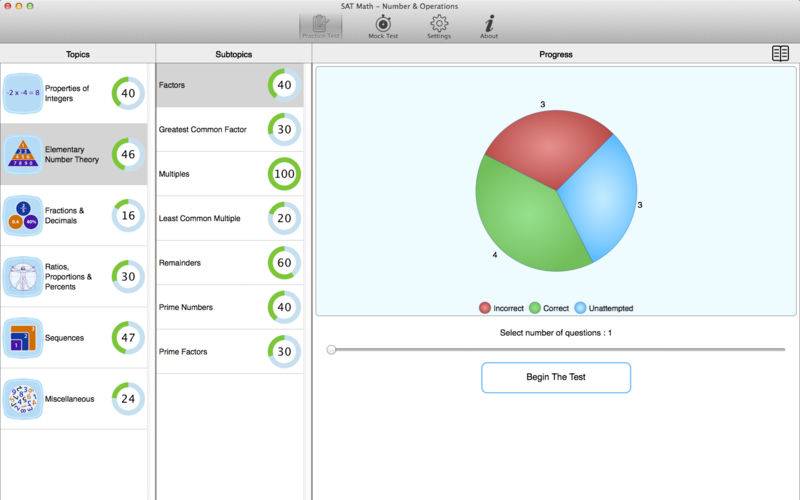
Task: Select the Miscellaneous topic label
Action: click(69, 399)
